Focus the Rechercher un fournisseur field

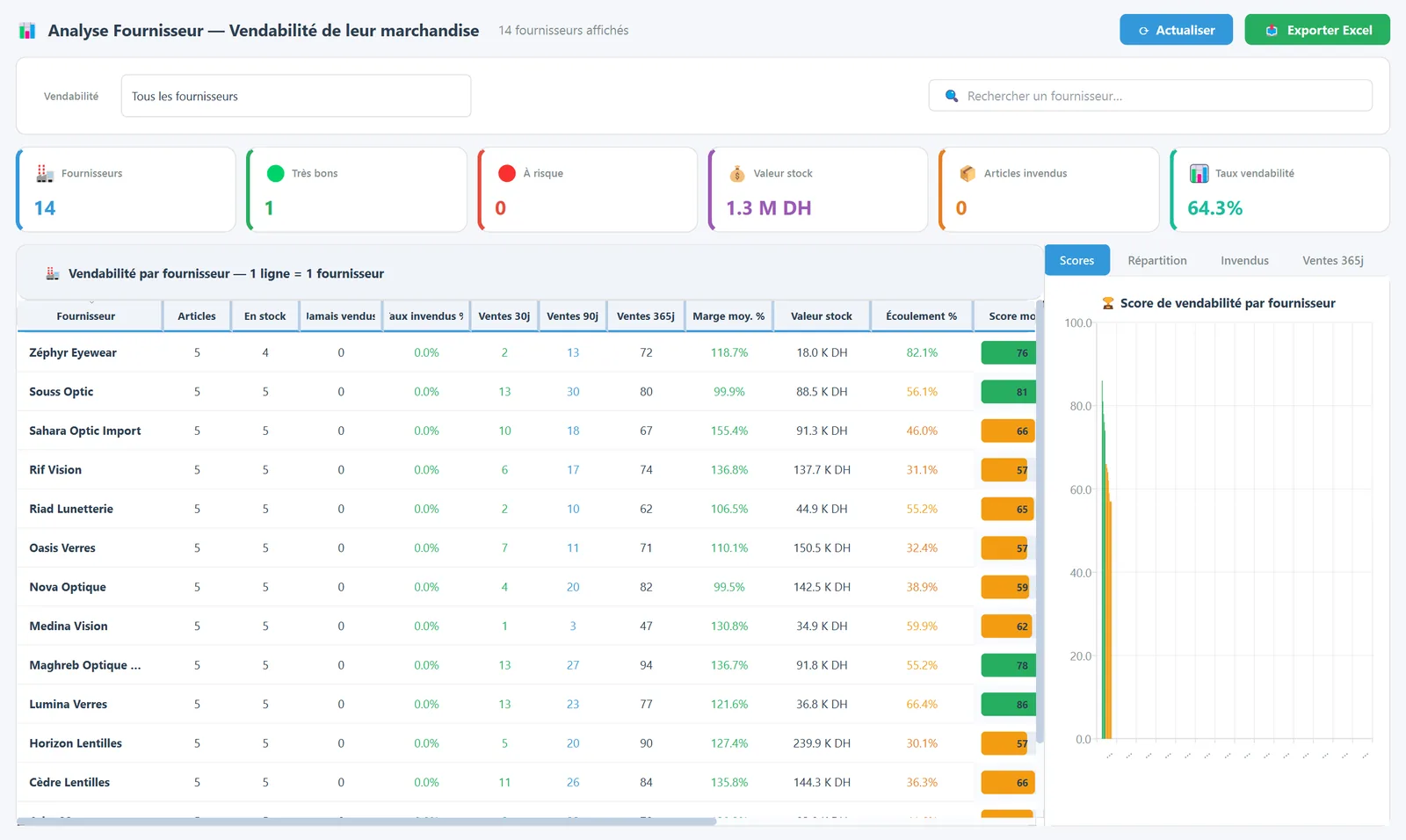pyautogui.click(x=1150, y=96)
